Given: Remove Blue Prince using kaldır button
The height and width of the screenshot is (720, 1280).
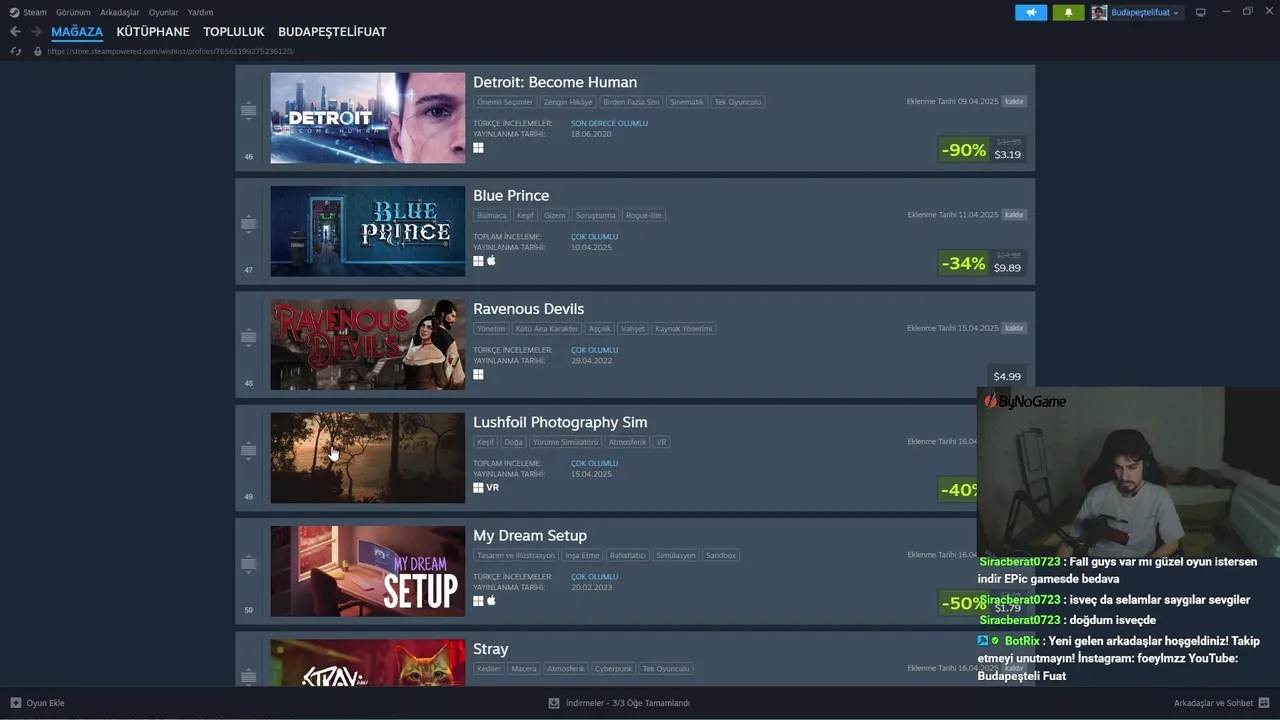Looking at the screenshot, I should point(1014,215).
